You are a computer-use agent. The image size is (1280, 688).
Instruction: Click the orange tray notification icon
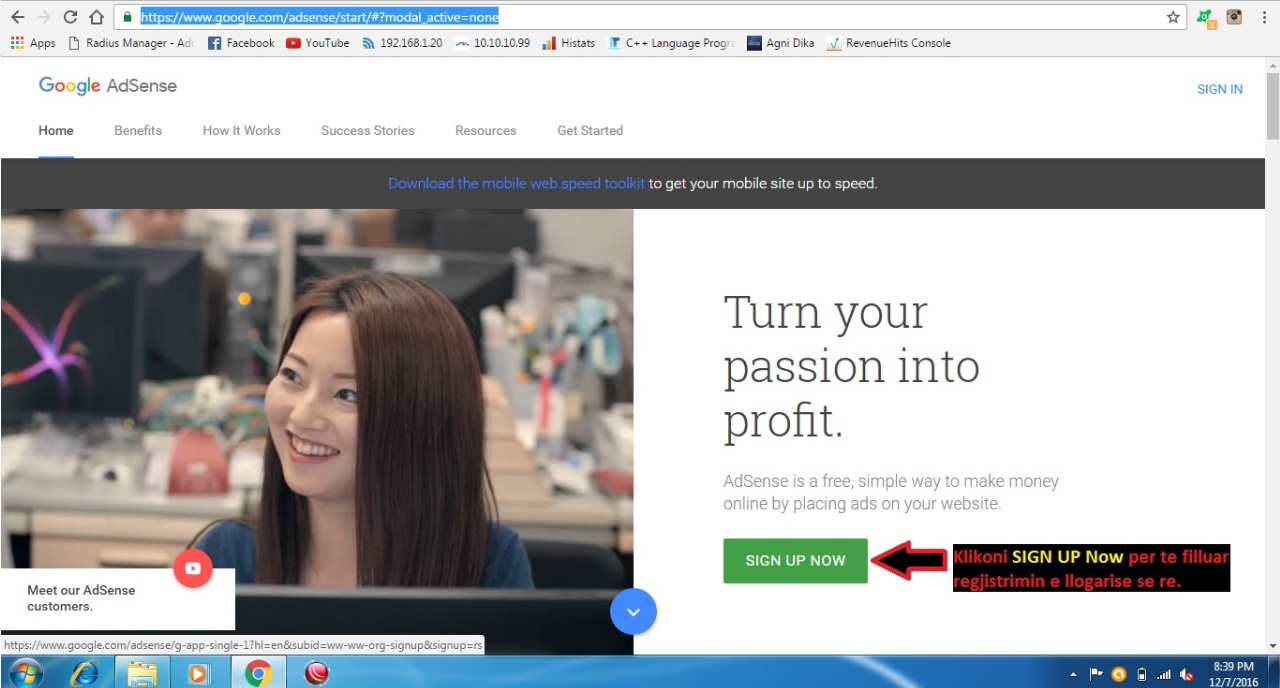1119,674
